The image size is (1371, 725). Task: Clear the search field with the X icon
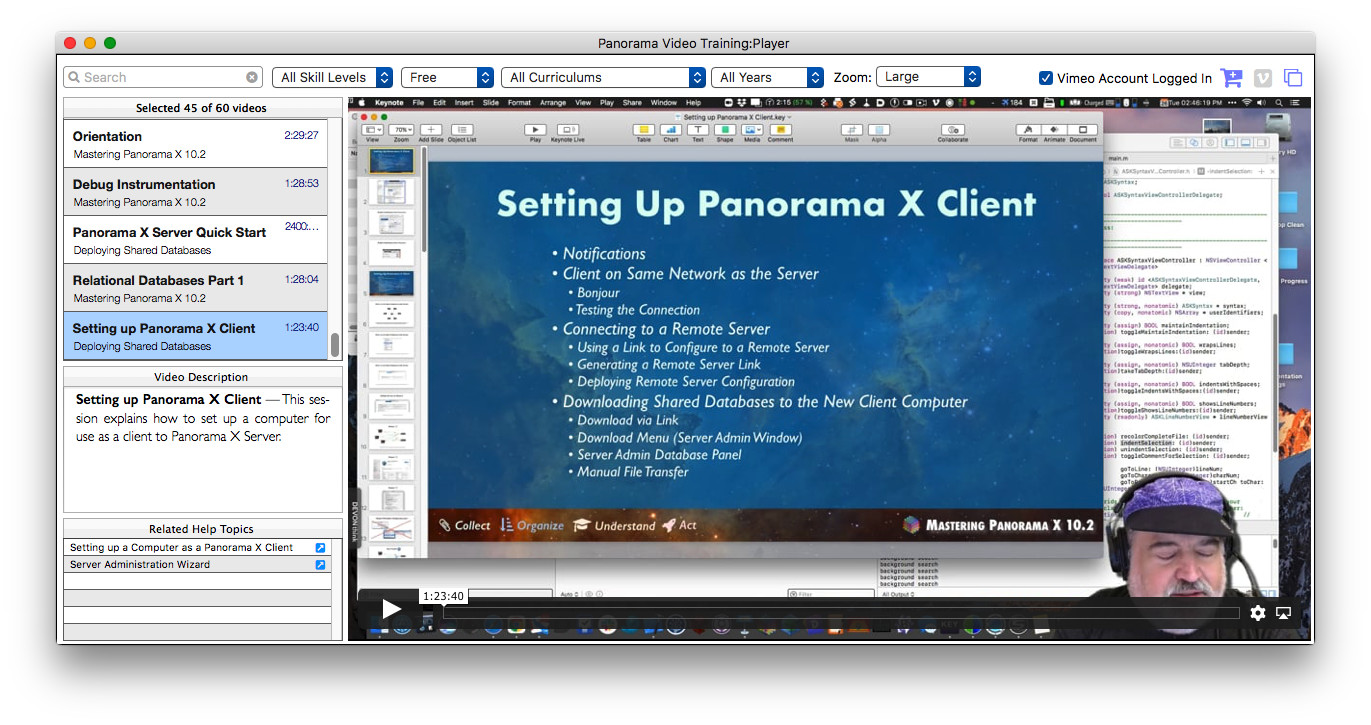252,77
